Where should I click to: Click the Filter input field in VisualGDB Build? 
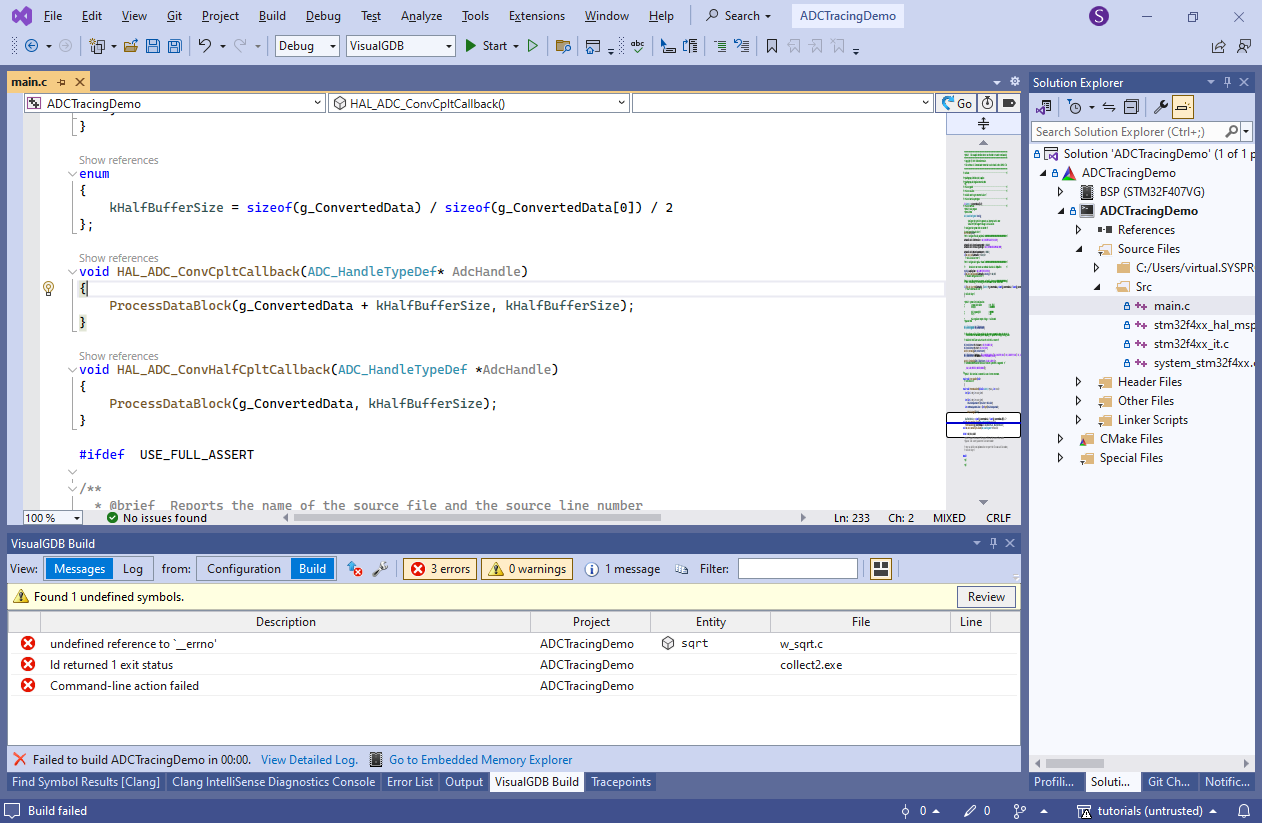click(x=798, y=569)
